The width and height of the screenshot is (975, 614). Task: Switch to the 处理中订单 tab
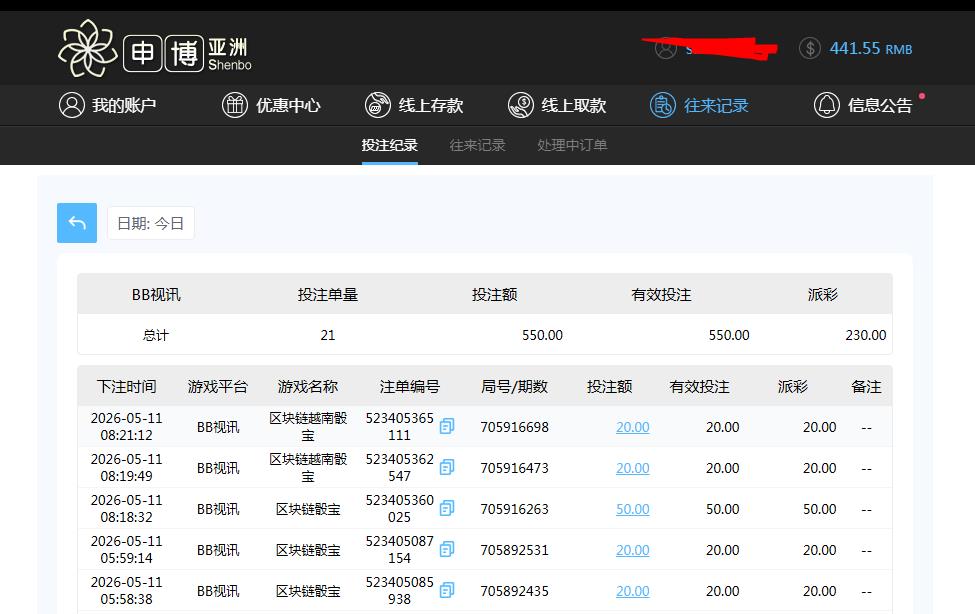pyautogui.click(x=572, y=146)
